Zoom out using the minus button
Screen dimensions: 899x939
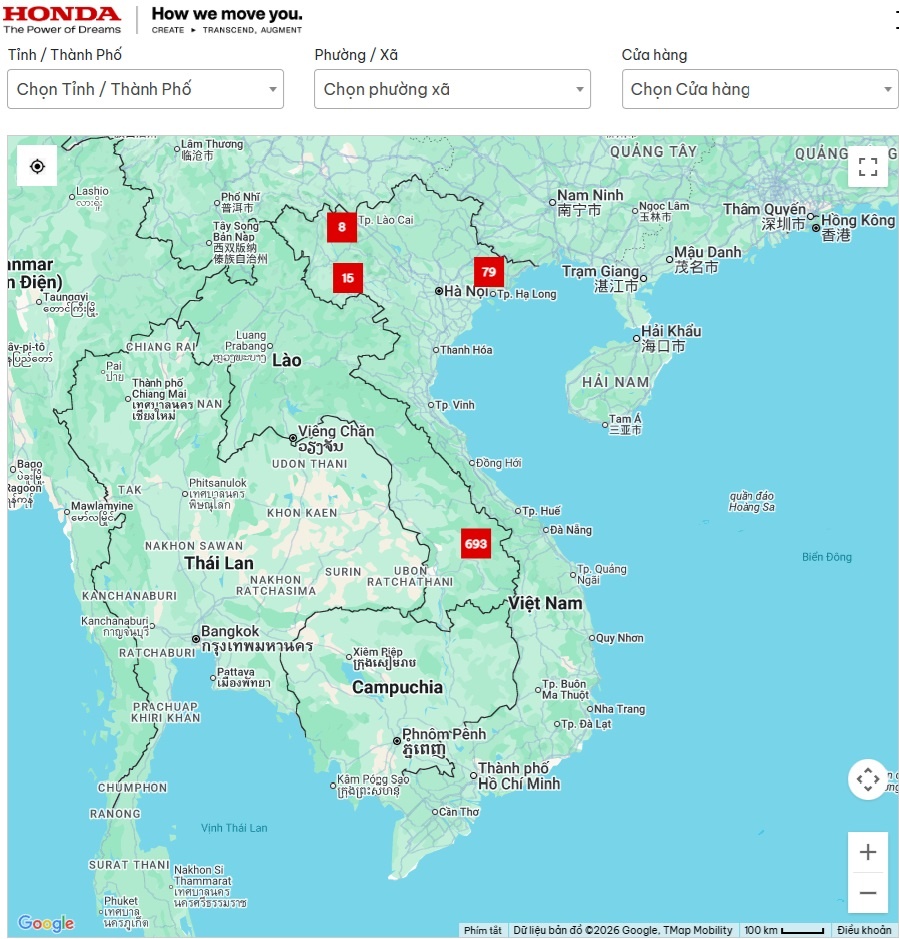pos(867,893)
